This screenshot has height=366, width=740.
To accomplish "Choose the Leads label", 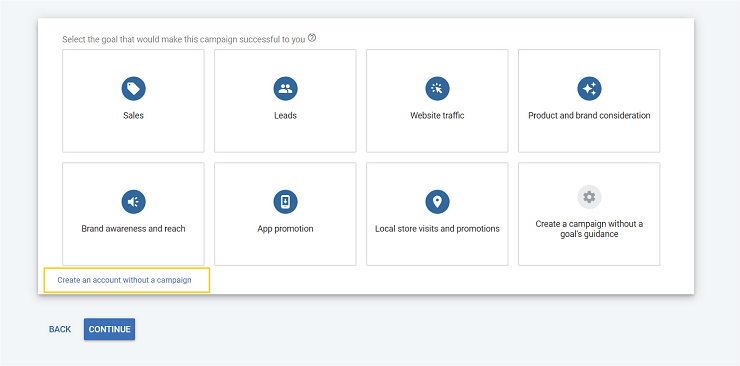I will pyautogui.click(x=286, y=116).
